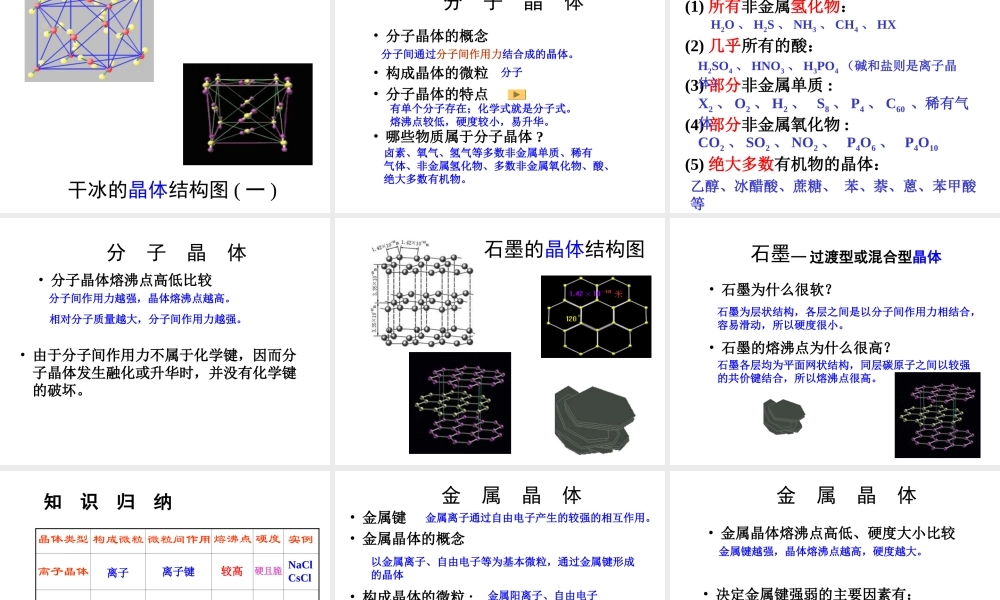The image size is (1000, 600).
Task: Click the explanation starting 石墨各层均为平面网状结构
Action: pyautogui.click(x=843, y=371)
